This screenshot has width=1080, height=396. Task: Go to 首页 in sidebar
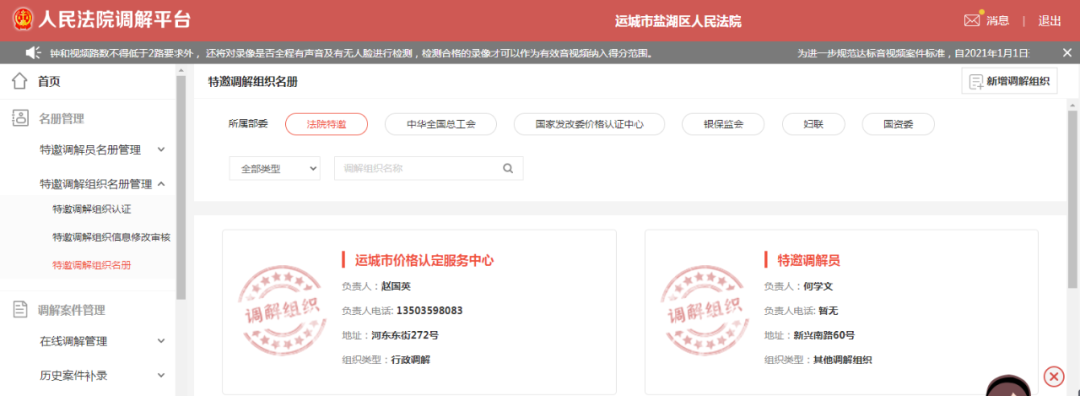point(49,82)
